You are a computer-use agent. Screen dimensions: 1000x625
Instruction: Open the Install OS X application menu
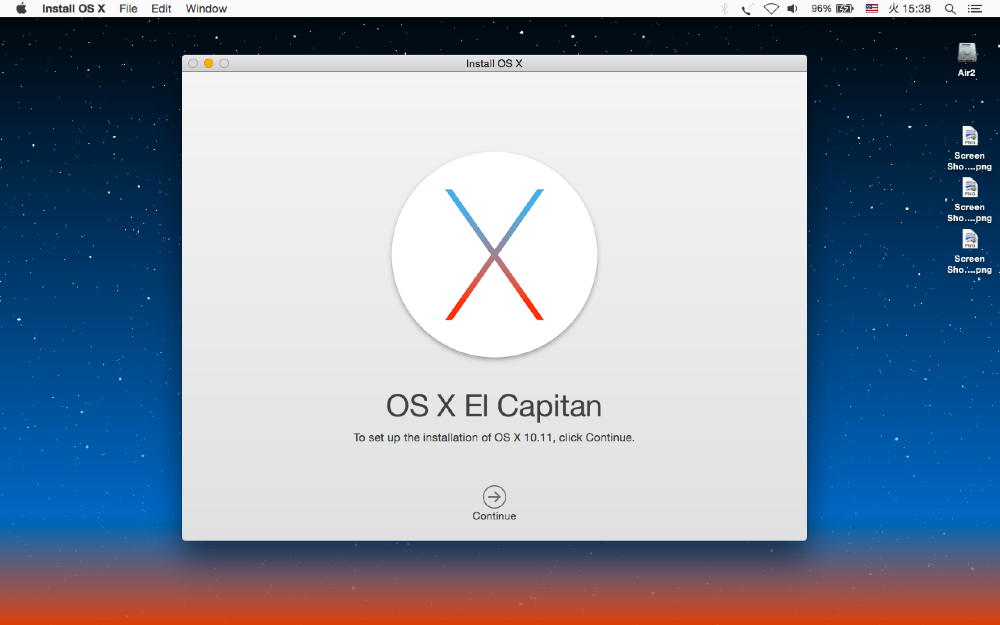[x=73, y=8]
